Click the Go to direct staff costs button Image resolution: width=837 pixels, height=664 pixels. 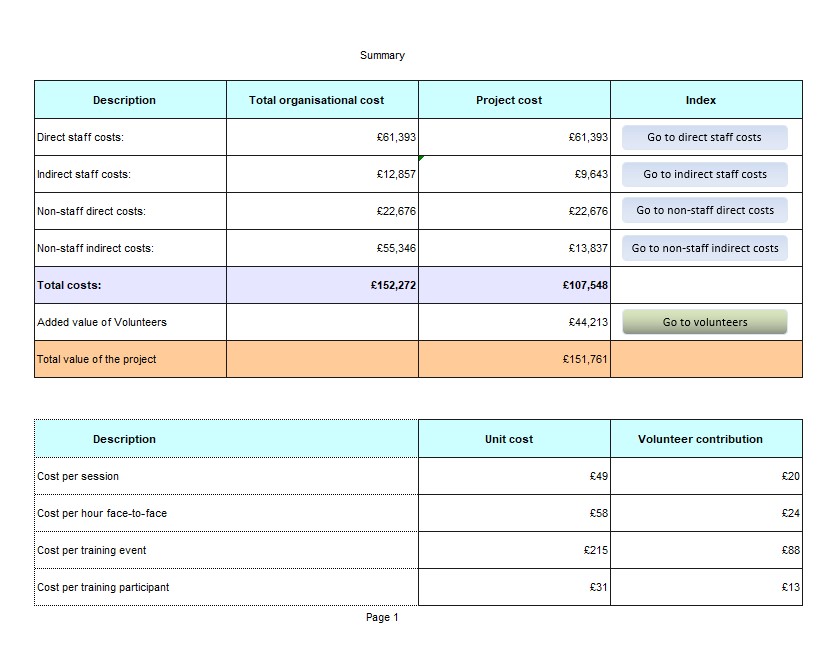tap(705, 137)
